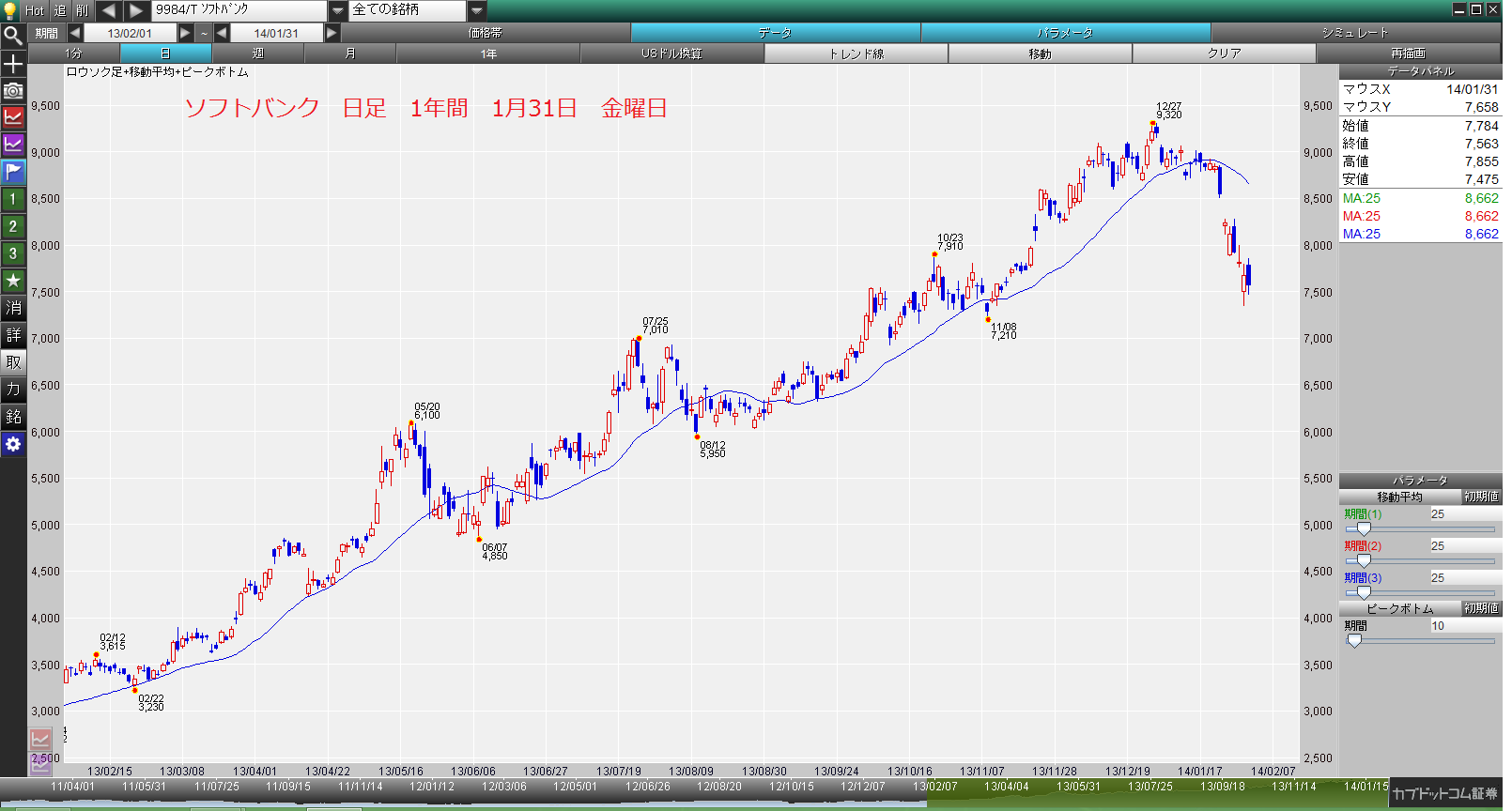Select the 月 monthly timeframe

pyautogui.click(x=350, y=54)
